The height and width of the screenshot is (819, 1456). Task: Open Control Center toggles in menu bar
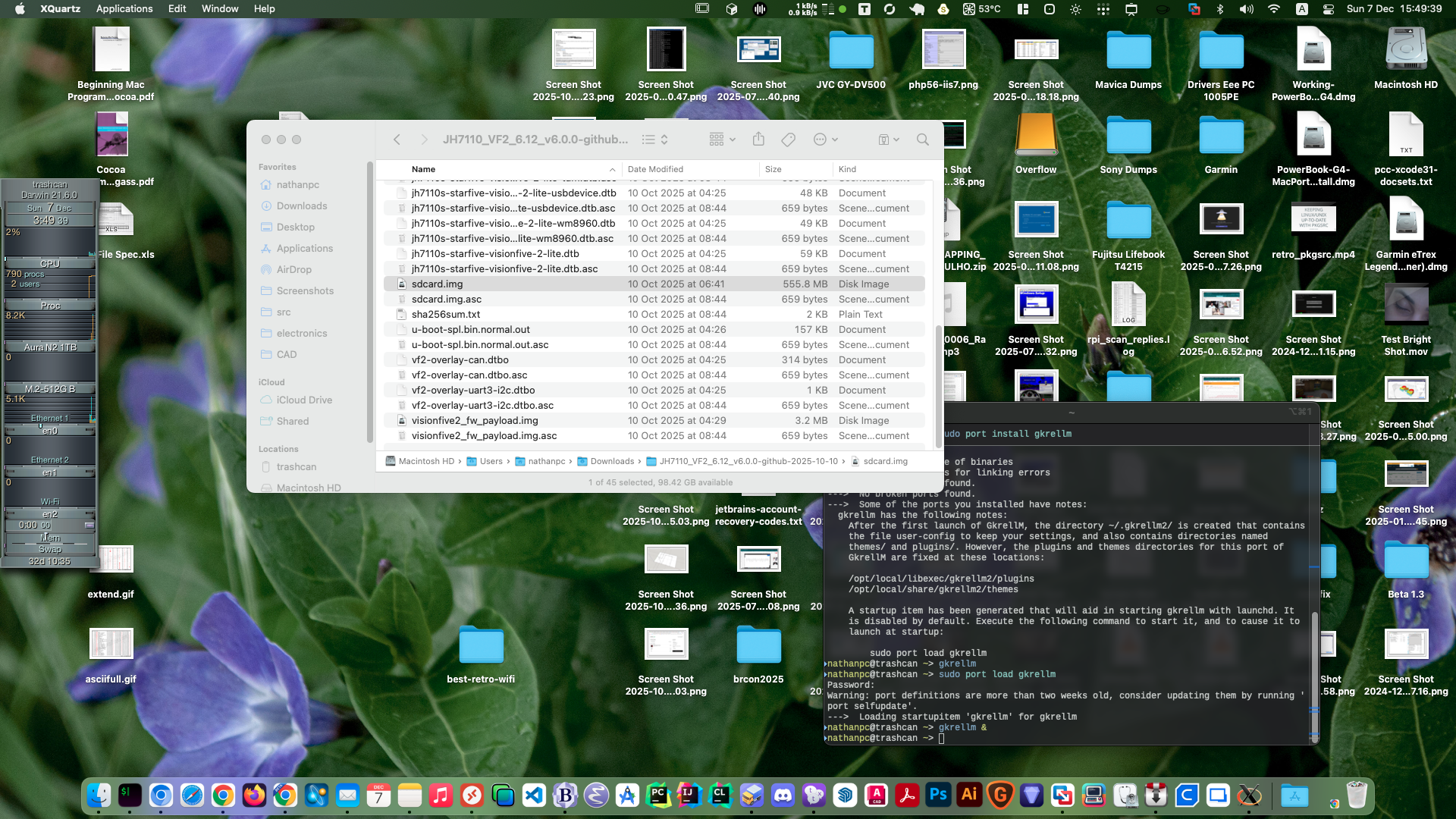coord(1329,9)
